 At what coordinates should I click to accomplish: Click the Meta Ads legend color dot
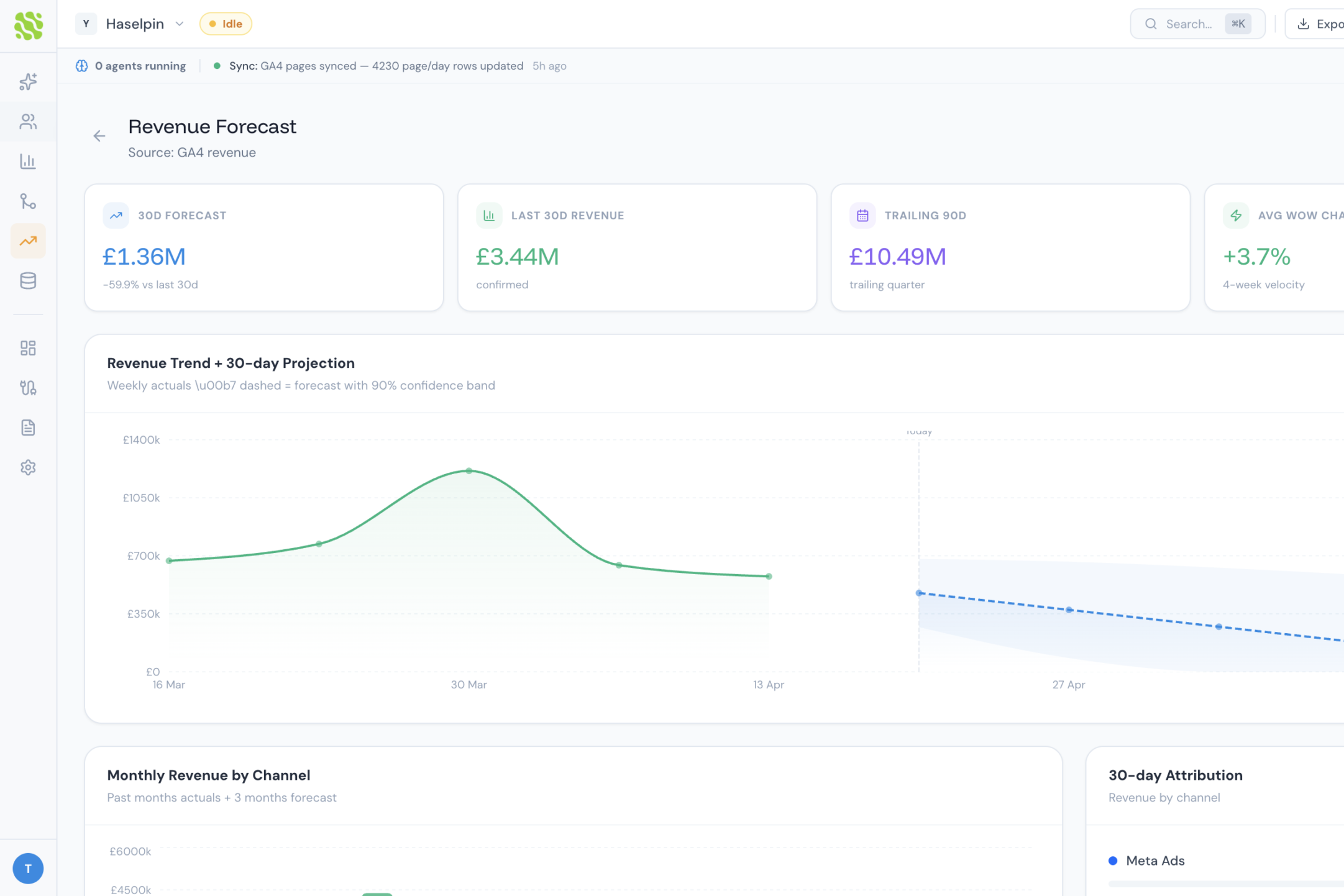click(1113, 861)
